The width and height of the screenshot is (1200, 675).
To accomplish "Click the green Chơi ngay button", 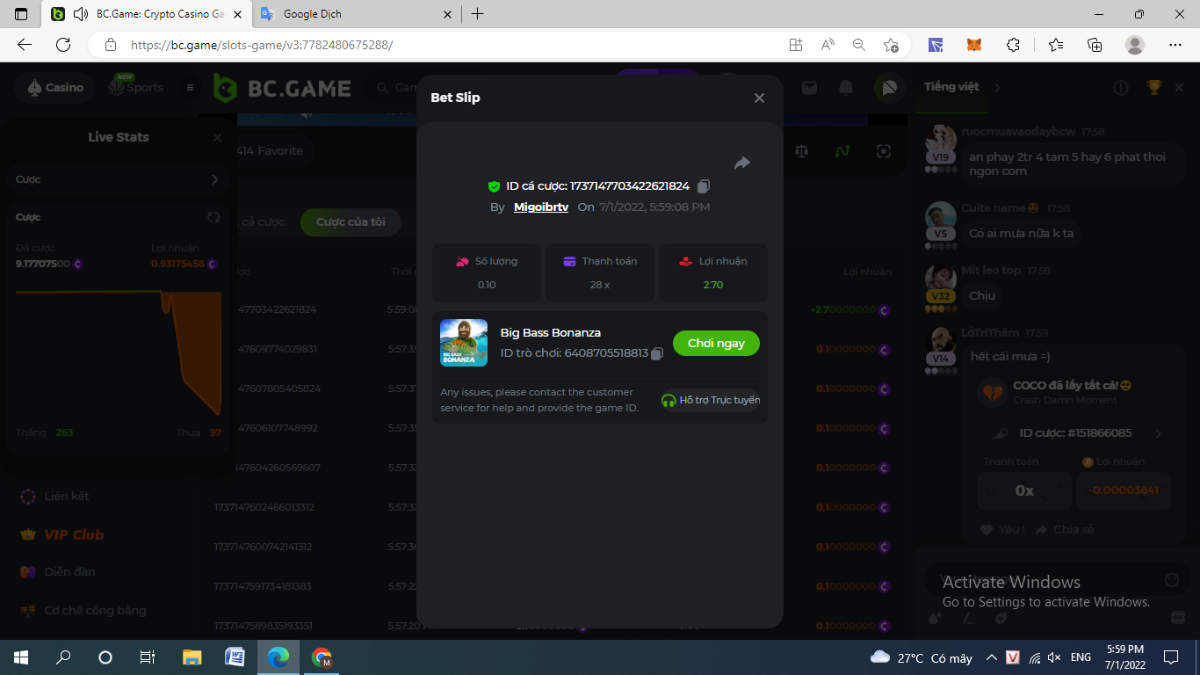I will click(716, 343).
